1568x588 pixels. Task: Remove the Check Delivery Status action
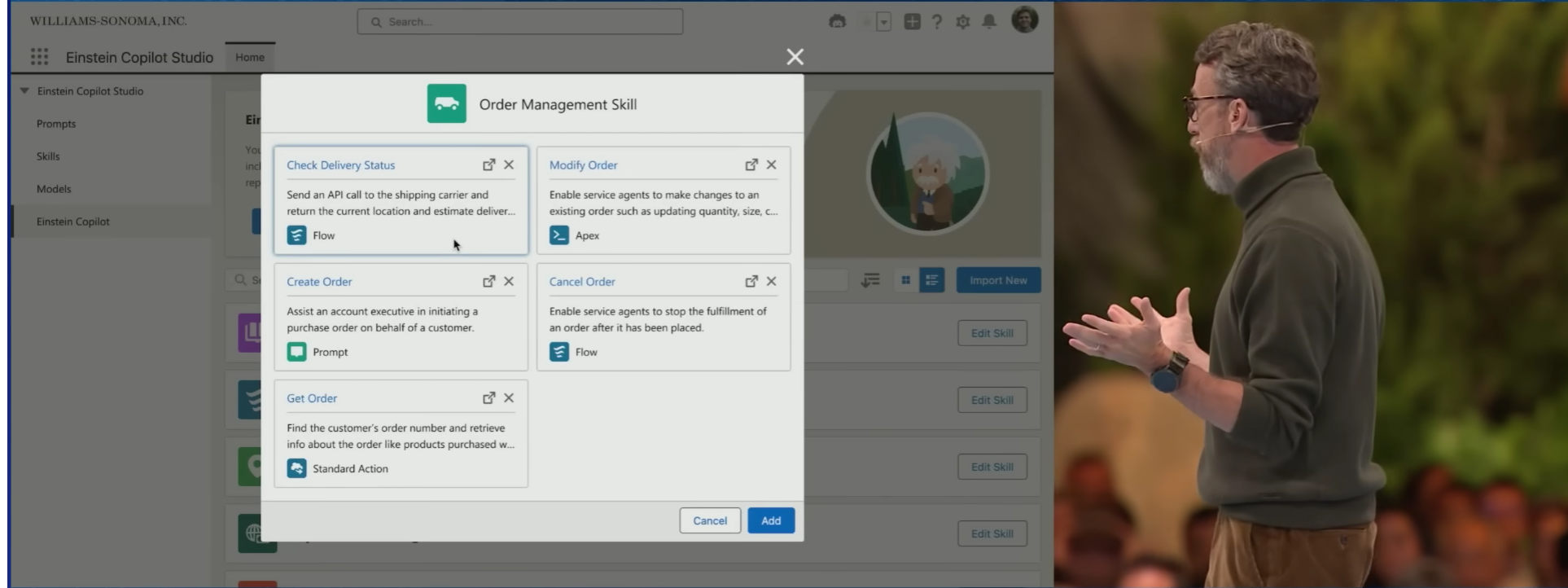click(509, 165)
